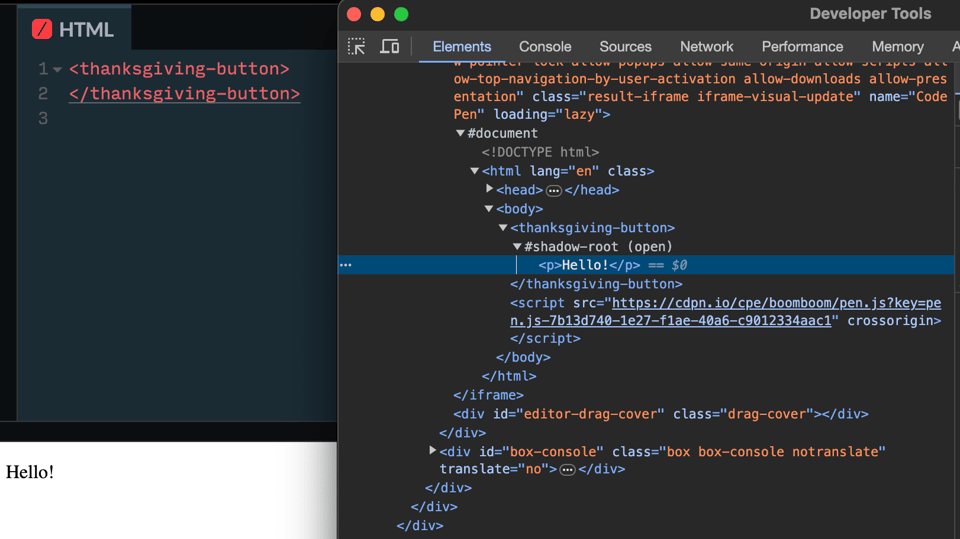Click the ellipsis in box-console div
The height and width of the screenshot is (539, 960).
point(568,470)
